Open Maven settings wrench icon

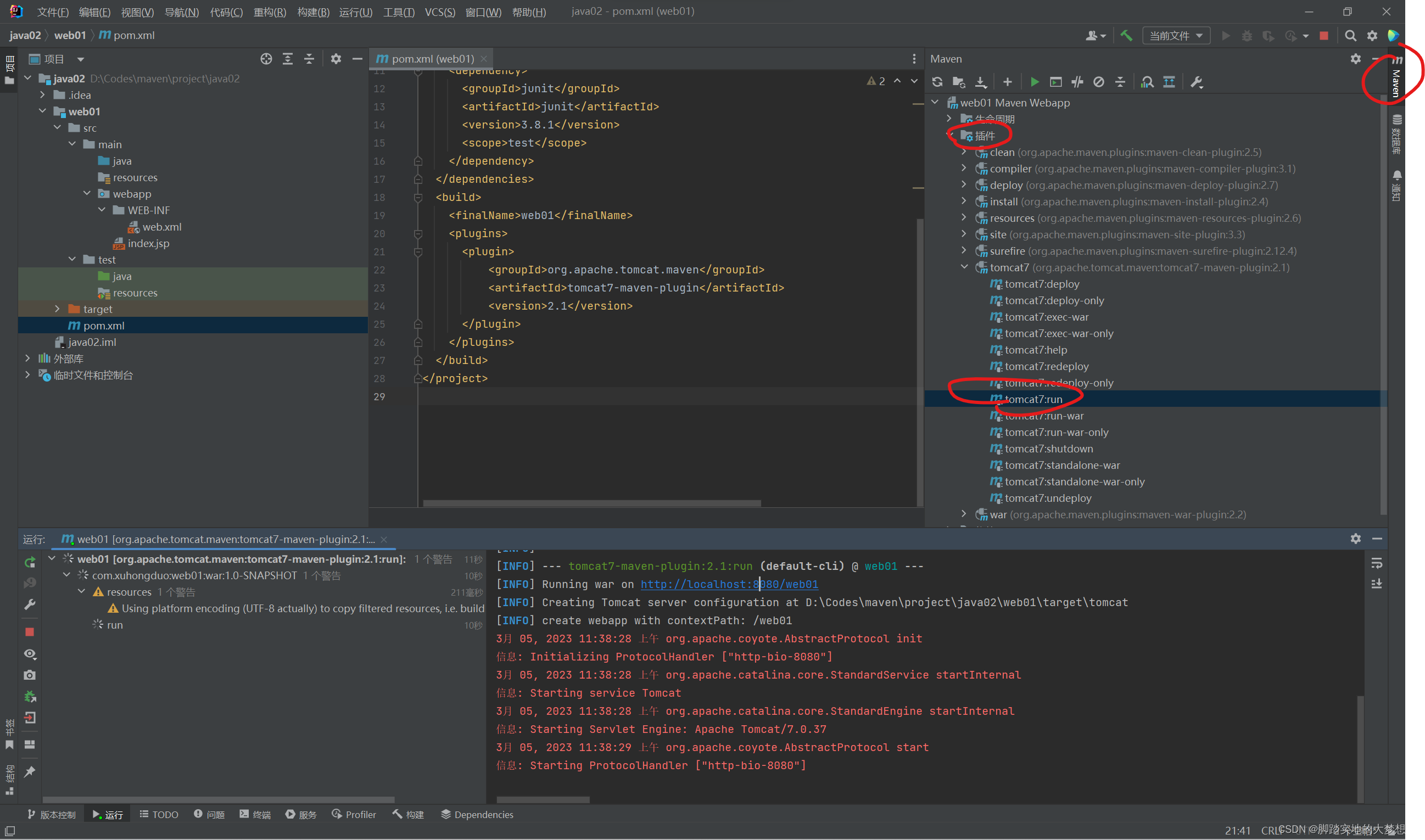[x=1196, y=82]
